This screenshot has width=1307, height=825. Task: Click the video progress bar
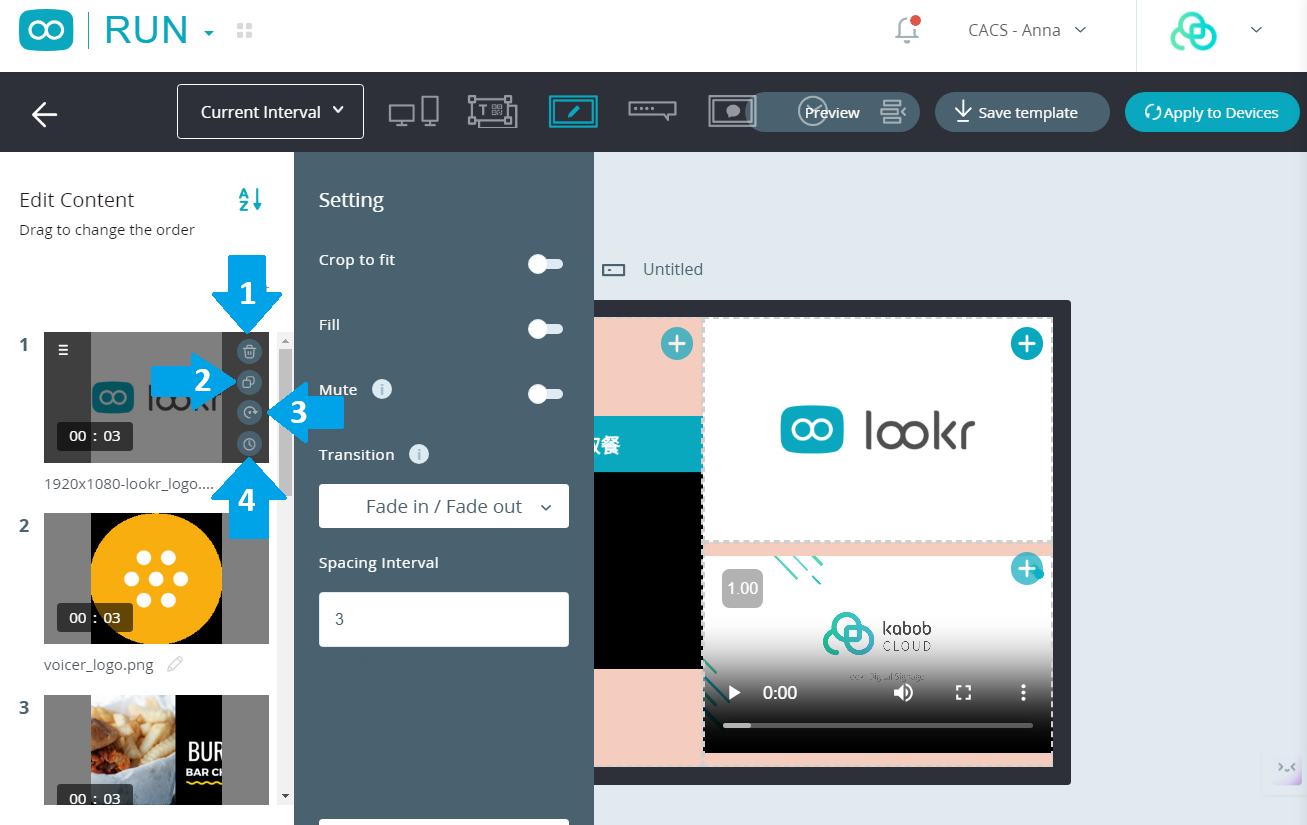coord(878,725)
